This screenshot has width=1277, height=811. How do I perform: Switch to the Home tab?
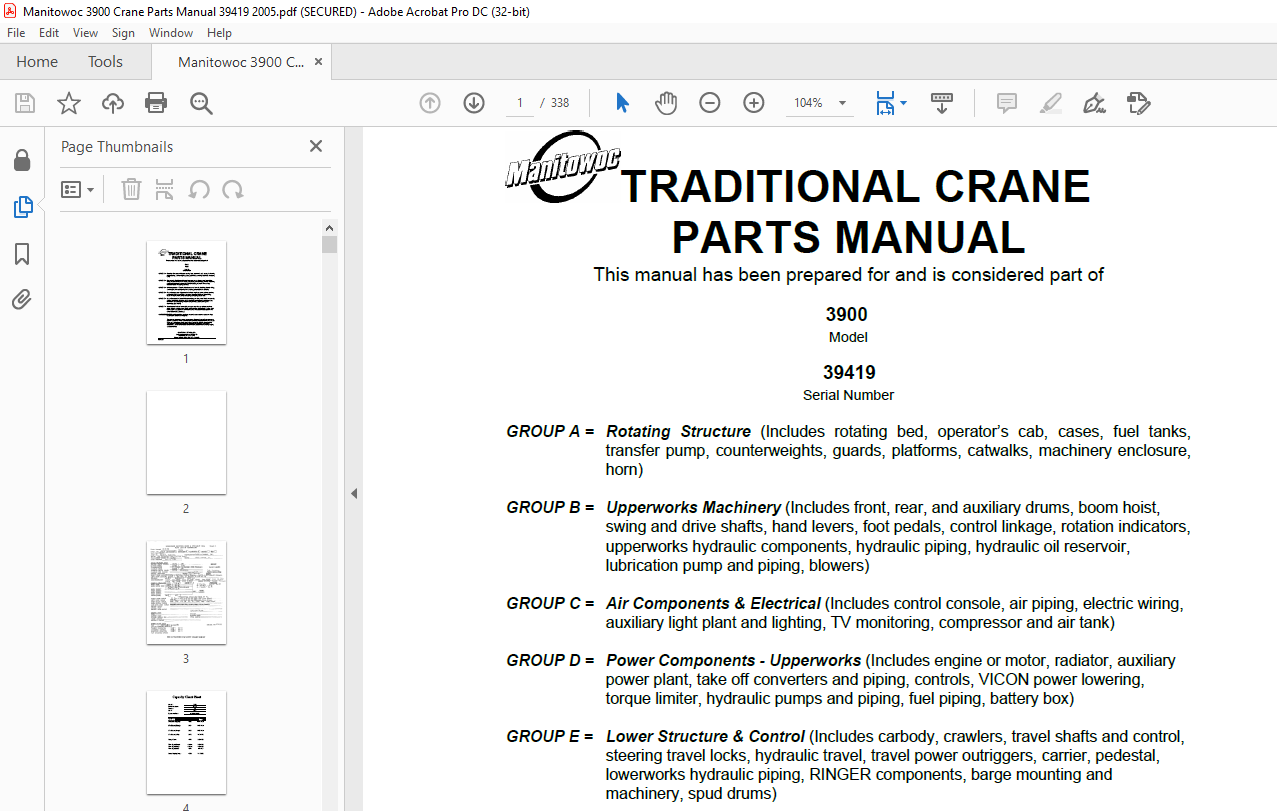37,62
